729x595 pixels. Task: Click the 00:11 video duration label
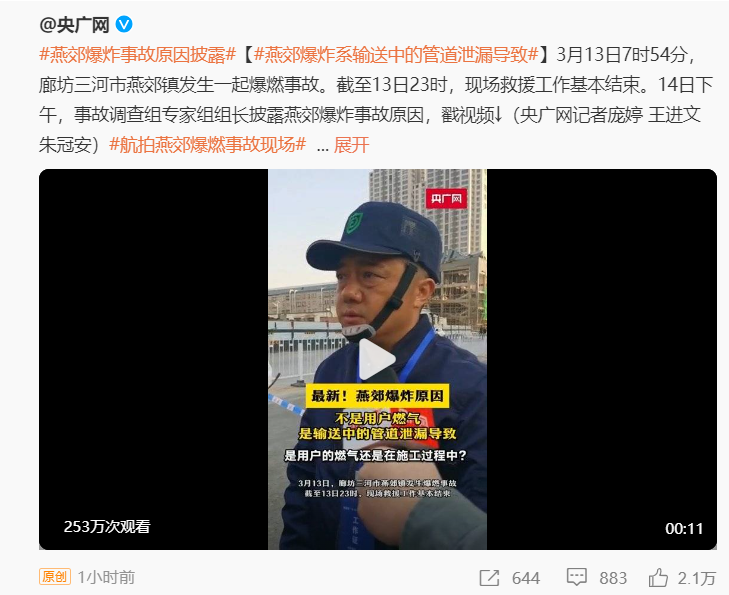(x=684, y=529)
